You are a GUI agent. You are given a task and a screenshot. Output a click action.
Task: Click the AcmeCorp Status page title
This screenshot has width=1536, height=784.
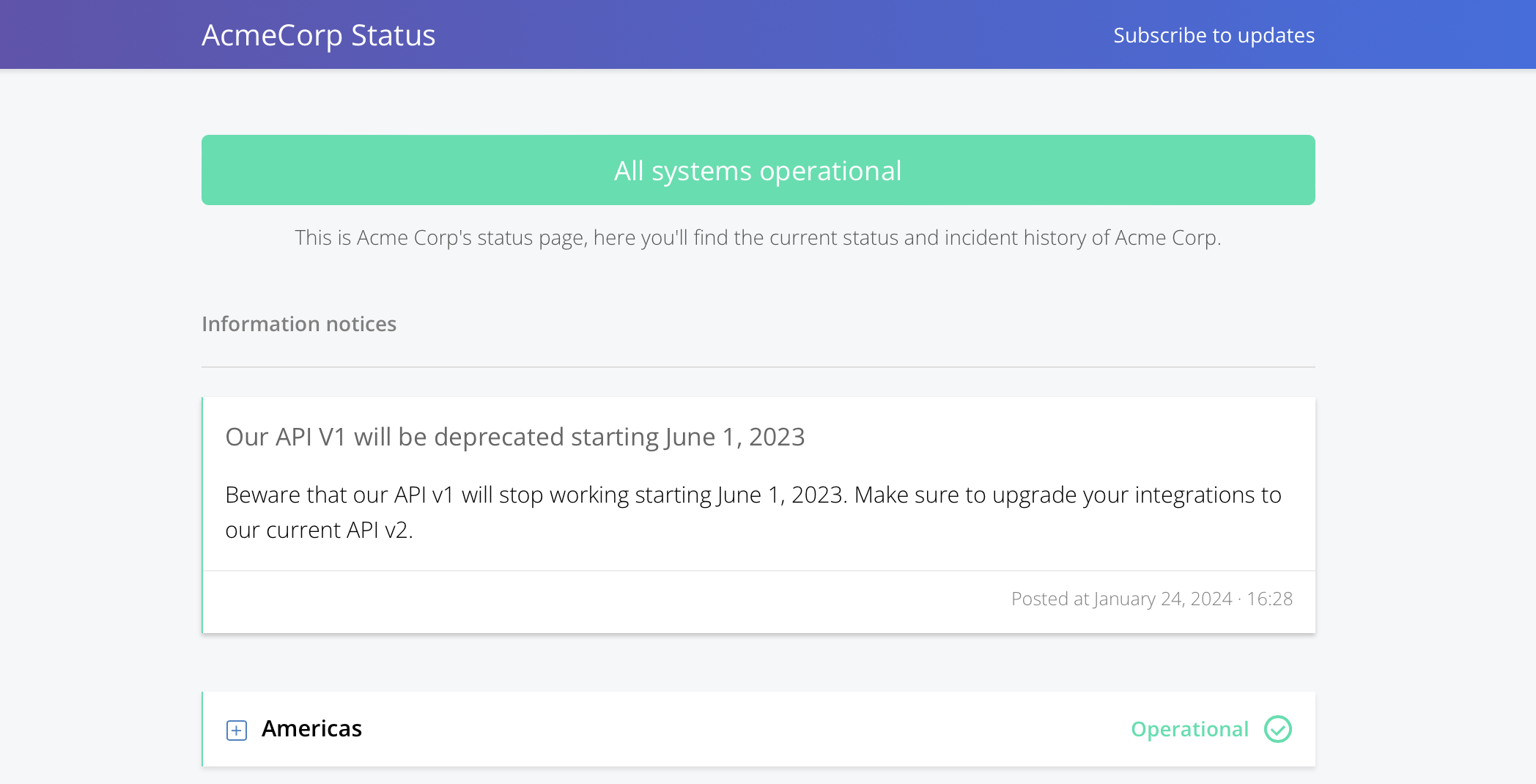[x=320, y=34]
